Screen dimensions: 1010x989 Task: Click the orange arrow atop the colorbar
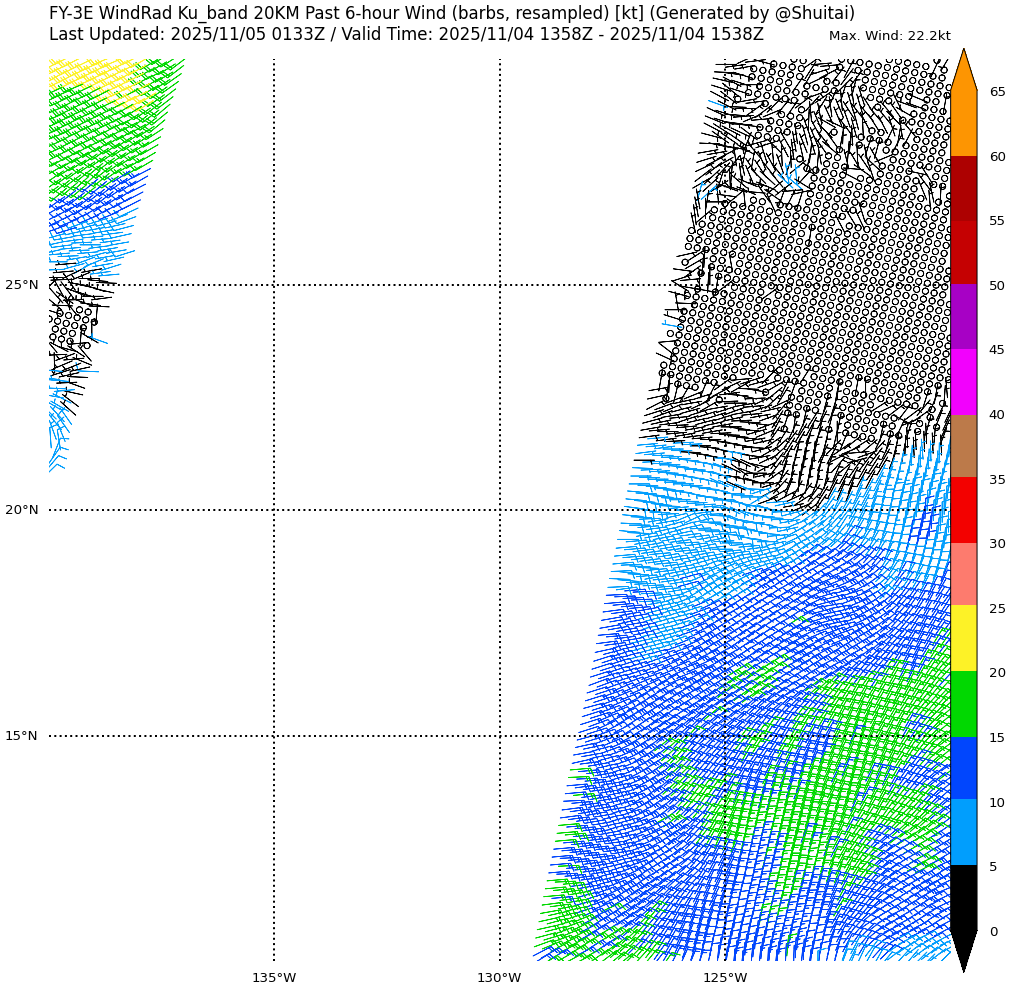(x=963, y=72)
